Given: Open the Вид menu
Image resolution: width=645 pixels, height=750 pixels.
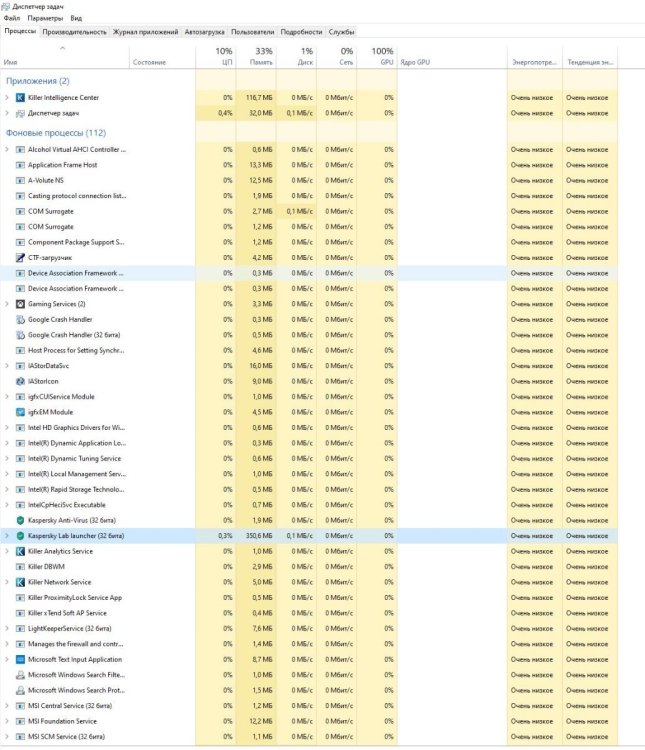Looking at the screenshot, I should pyautogui.click(x=76, y=18).
